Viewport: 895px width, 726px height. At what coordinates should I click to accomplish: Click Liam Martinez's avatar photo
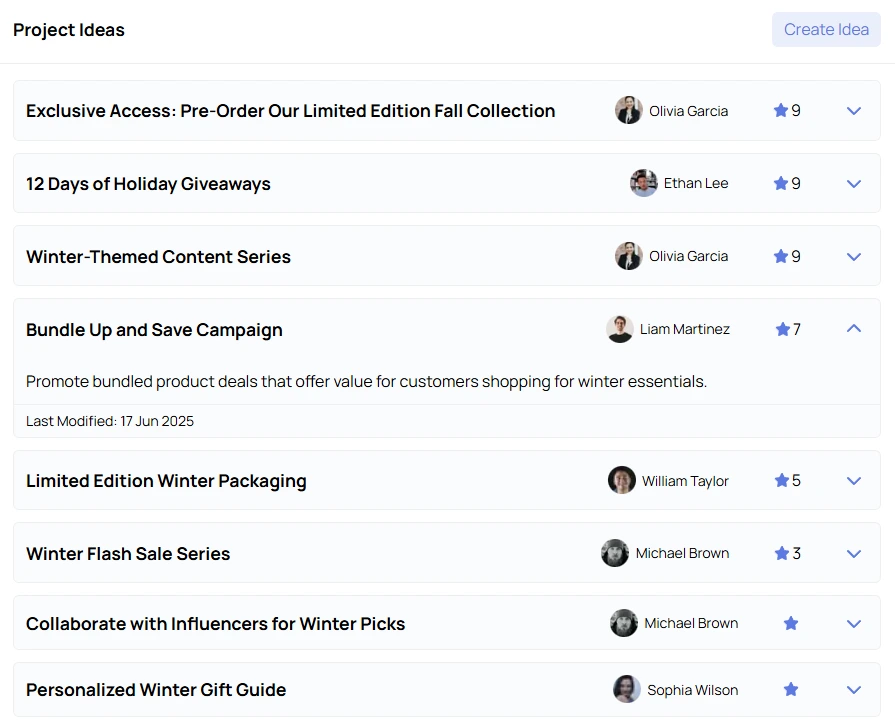coord(619,329)
